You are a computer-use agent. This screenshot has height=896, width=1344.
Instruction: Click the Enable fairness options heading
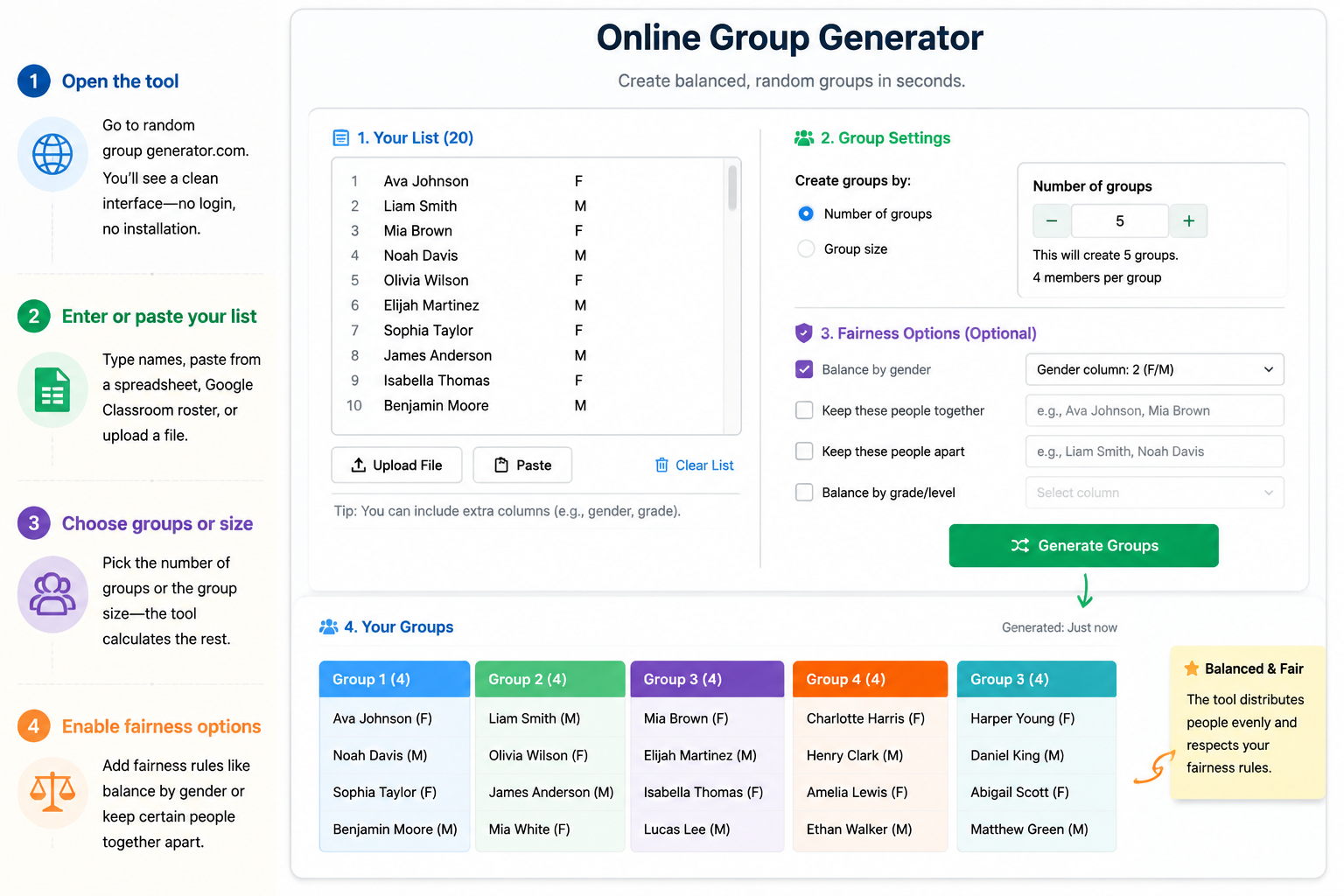coord(162,726)
